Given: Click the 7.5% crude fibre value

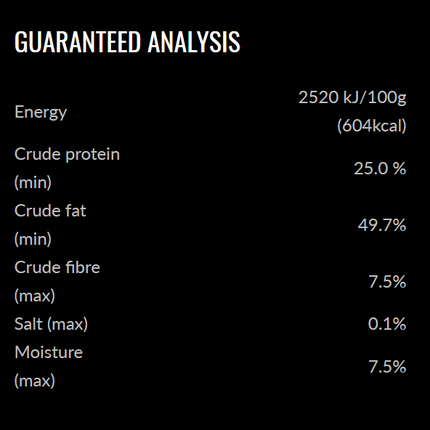Looking at the screenshot, I should click(387, 282).
